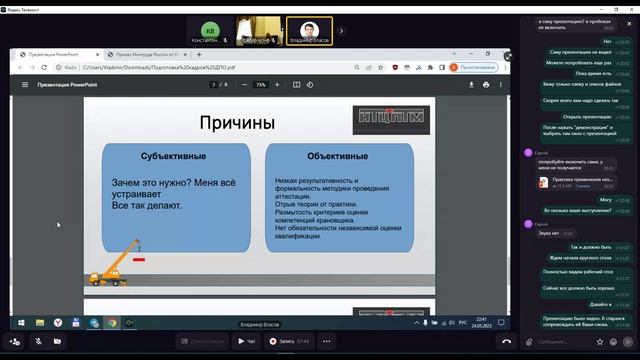Screen dimensions: 640x360
Task: Select the middle participant video thumbnail
Action: click(x=259, y=31)
